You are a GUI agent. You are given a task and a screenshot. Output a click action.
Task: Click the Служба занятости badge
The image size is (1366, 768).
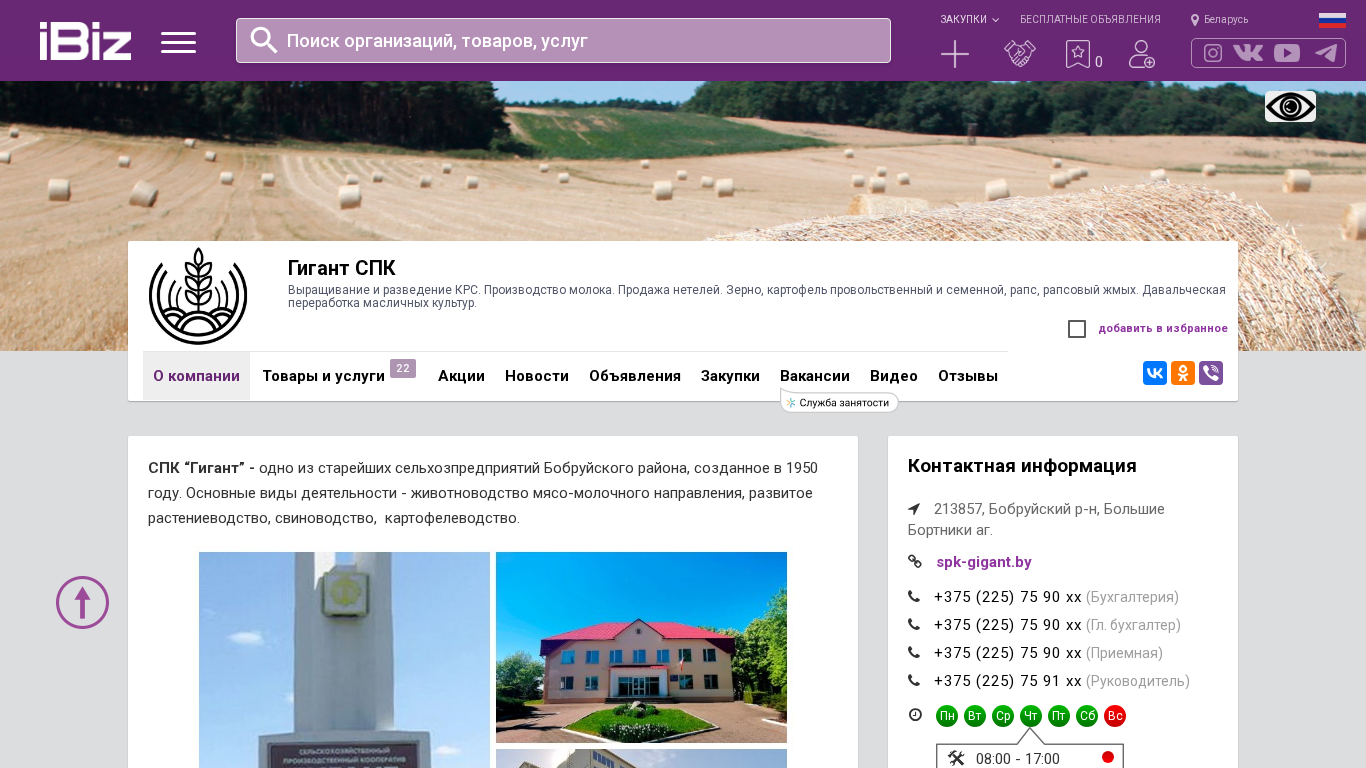pyautogui.click(x=839, y=402)
